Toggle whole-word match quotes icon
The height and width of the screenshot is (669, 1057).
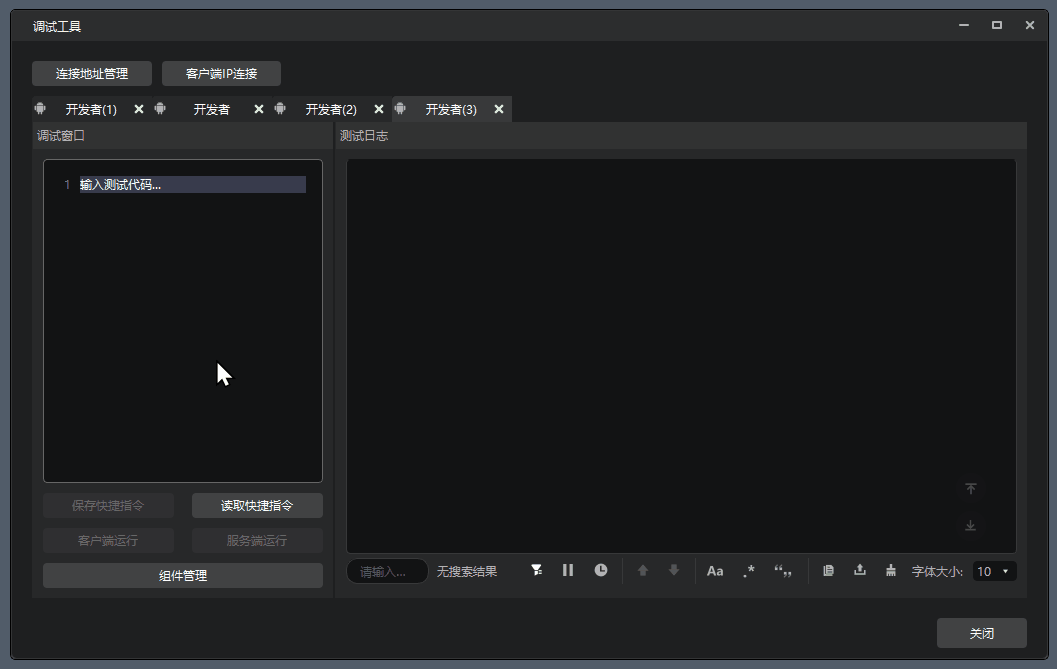tap(783, 571)
